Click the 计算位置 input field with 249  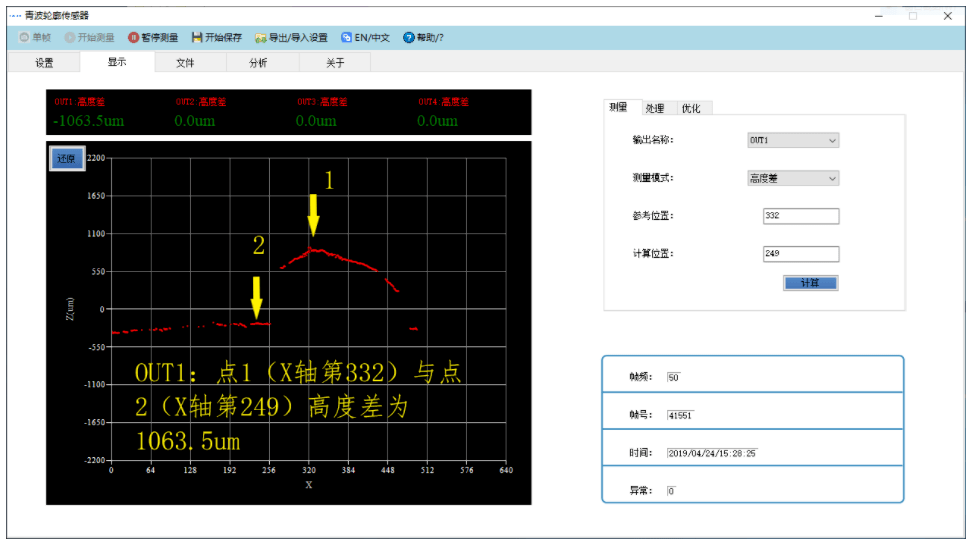[x=801, y=254]
